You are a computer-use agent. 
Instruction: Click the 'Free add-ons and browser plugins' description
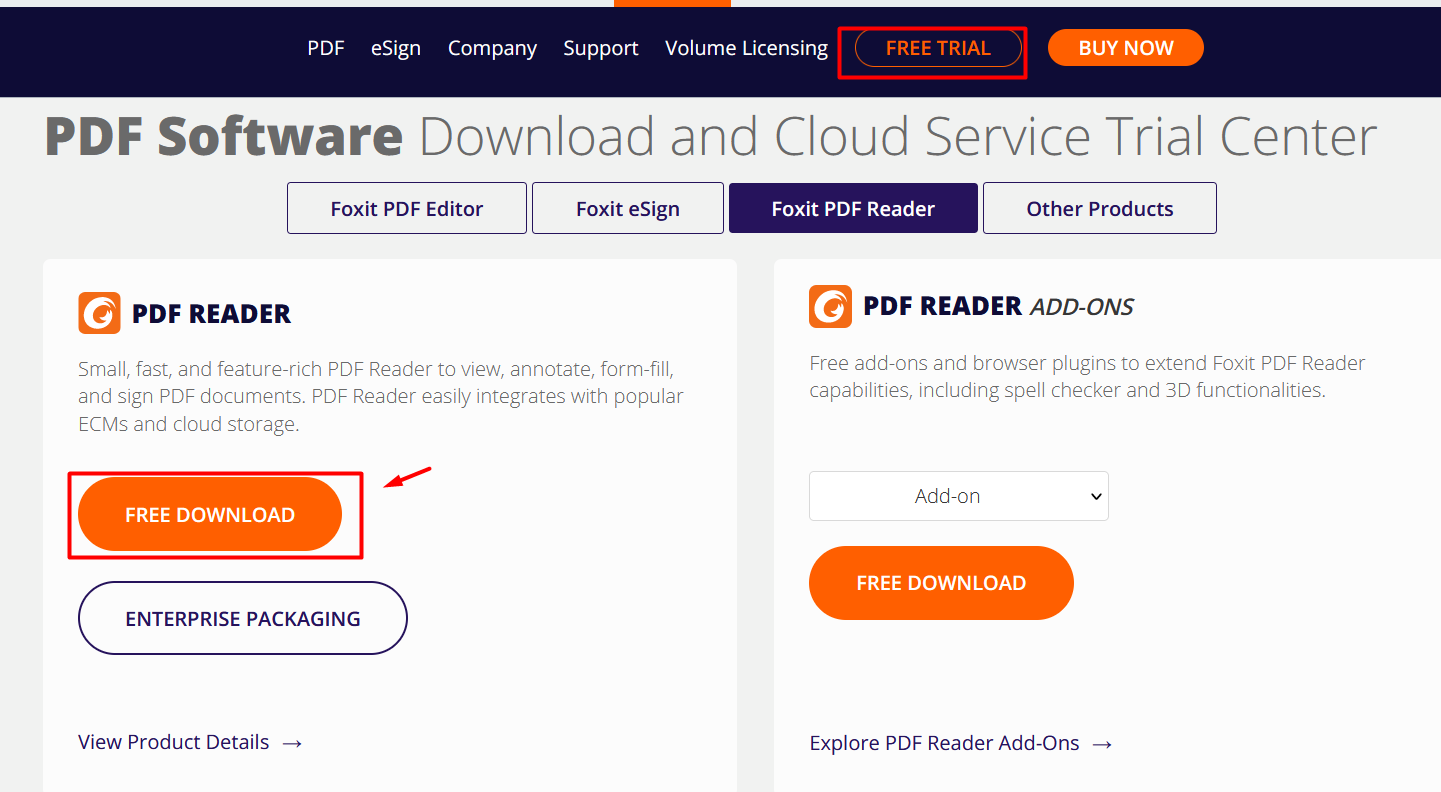(x=1087, y=376)
